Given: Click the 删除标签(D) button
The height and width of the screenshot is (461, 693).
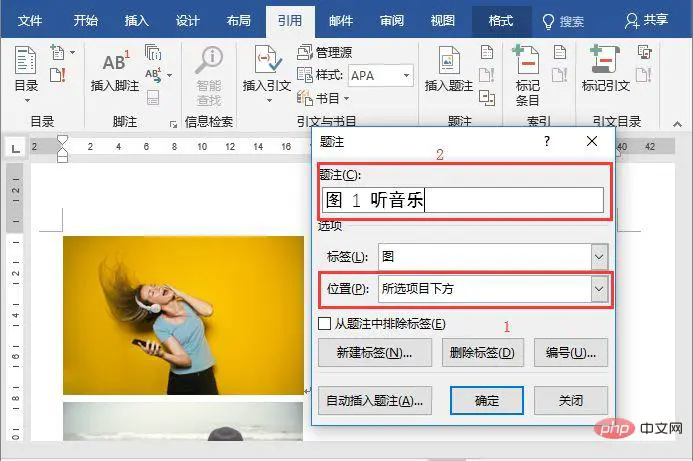Looking at the screenshot, I should [x=483, y=353].
